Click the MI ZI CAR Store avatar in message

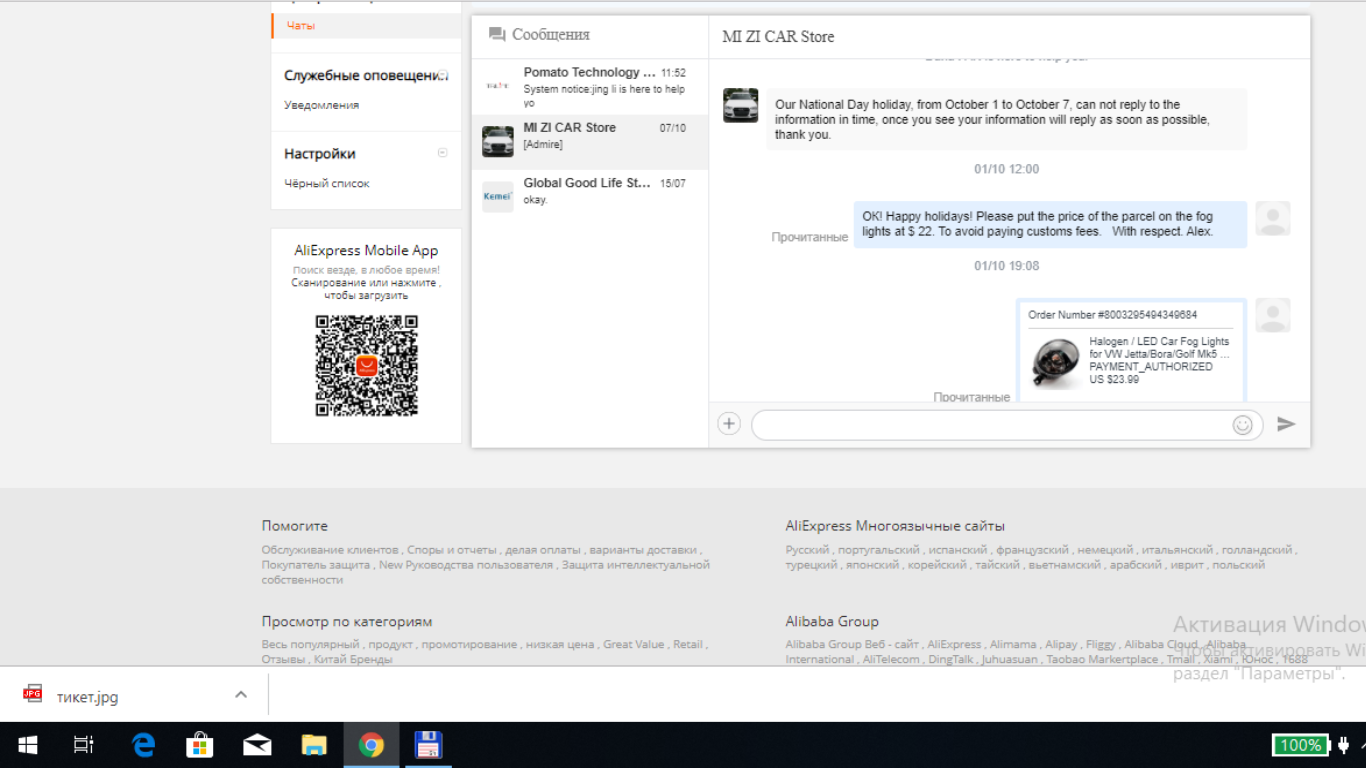(x=741, y=105)
